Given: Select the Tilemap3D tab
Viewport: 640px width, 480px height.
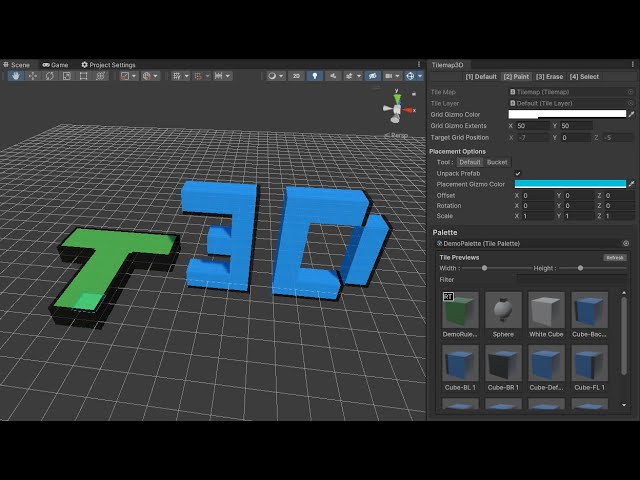Looking at the screenshot, I should tap(448, 65).
